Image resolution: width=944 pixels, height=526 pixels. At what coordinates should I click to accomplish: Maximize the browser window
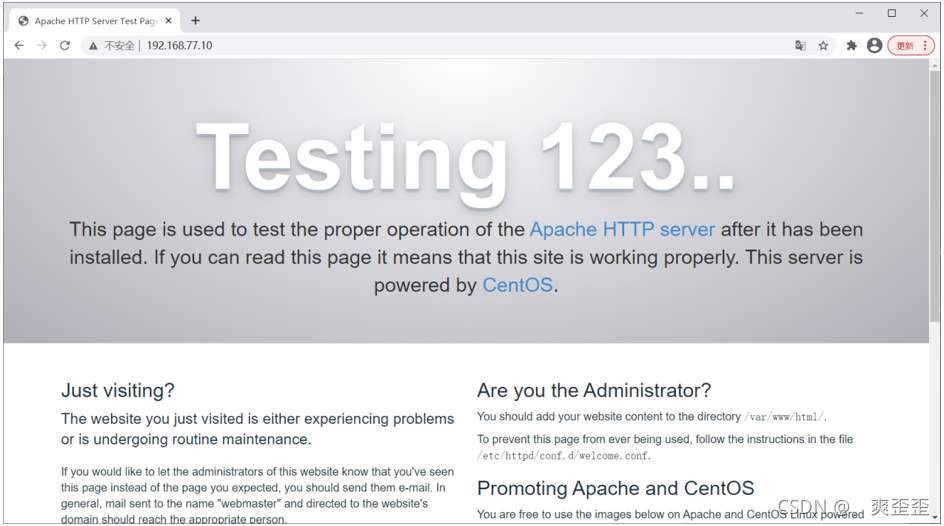coord(892,13)
